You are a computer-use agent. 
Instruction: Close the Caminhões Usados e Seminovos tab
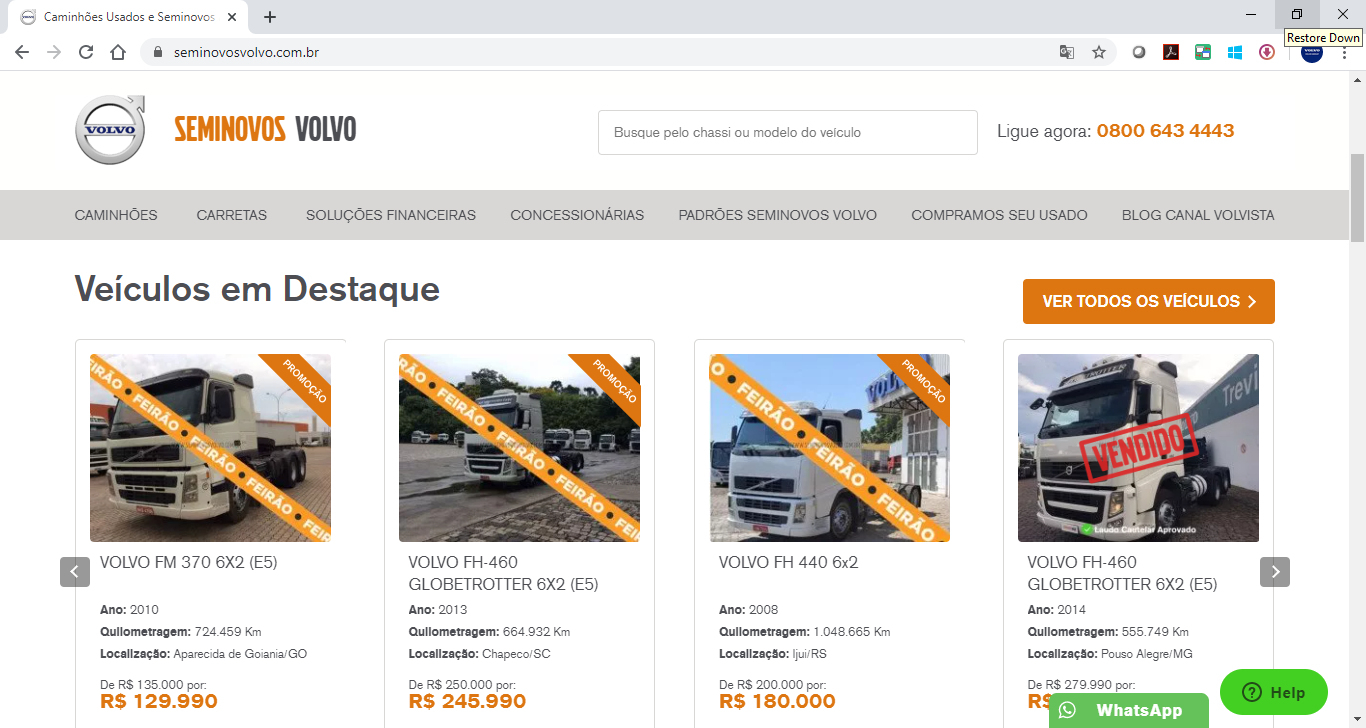point(233,17)
